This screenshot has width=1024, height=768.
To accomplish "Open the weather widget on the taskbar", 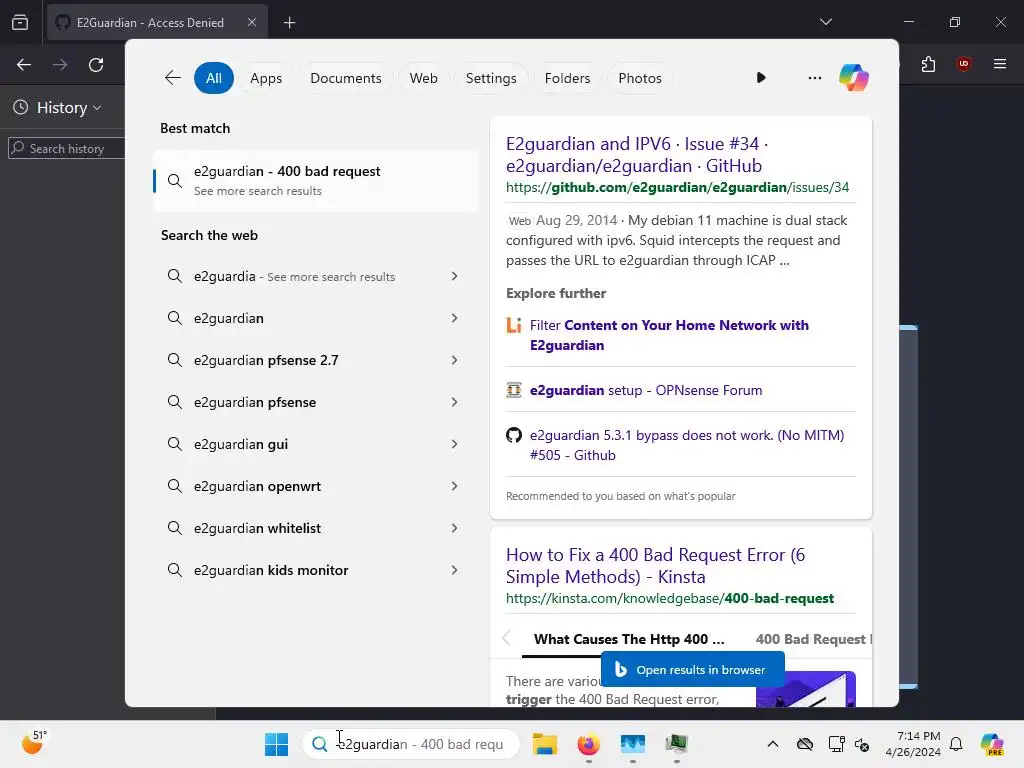I will pos(33,743).
